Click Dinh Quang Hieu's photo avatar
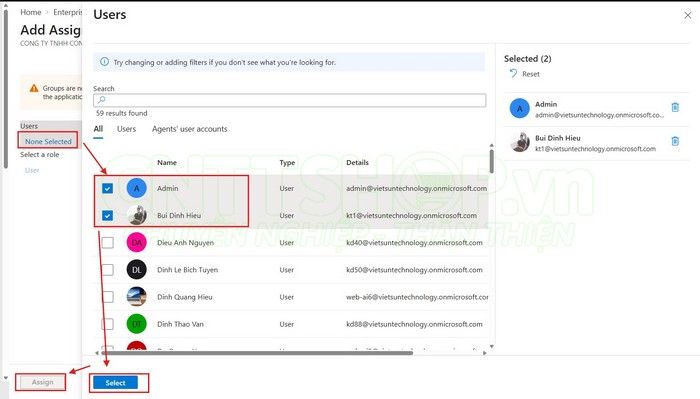Screen dimensions: 700x399 point(137,297)
